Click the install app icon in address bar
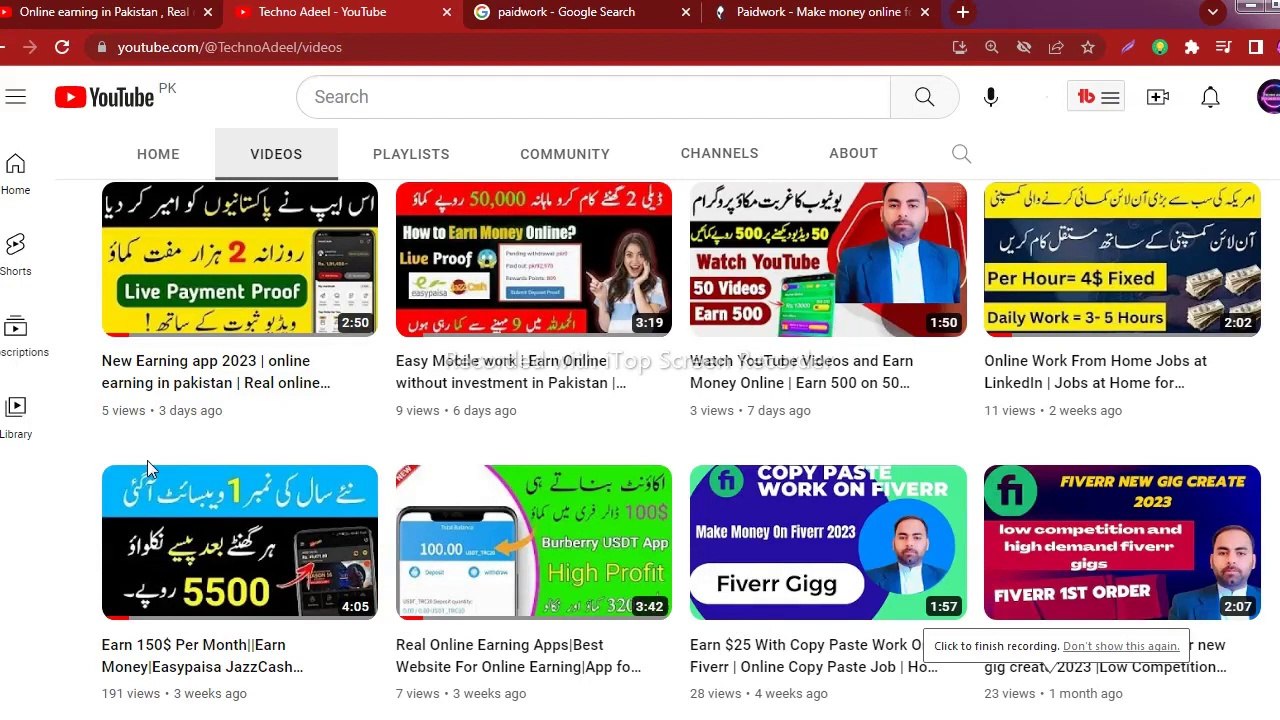The width and height of the screenshot is (1280, 720). (x=960, y=47)
